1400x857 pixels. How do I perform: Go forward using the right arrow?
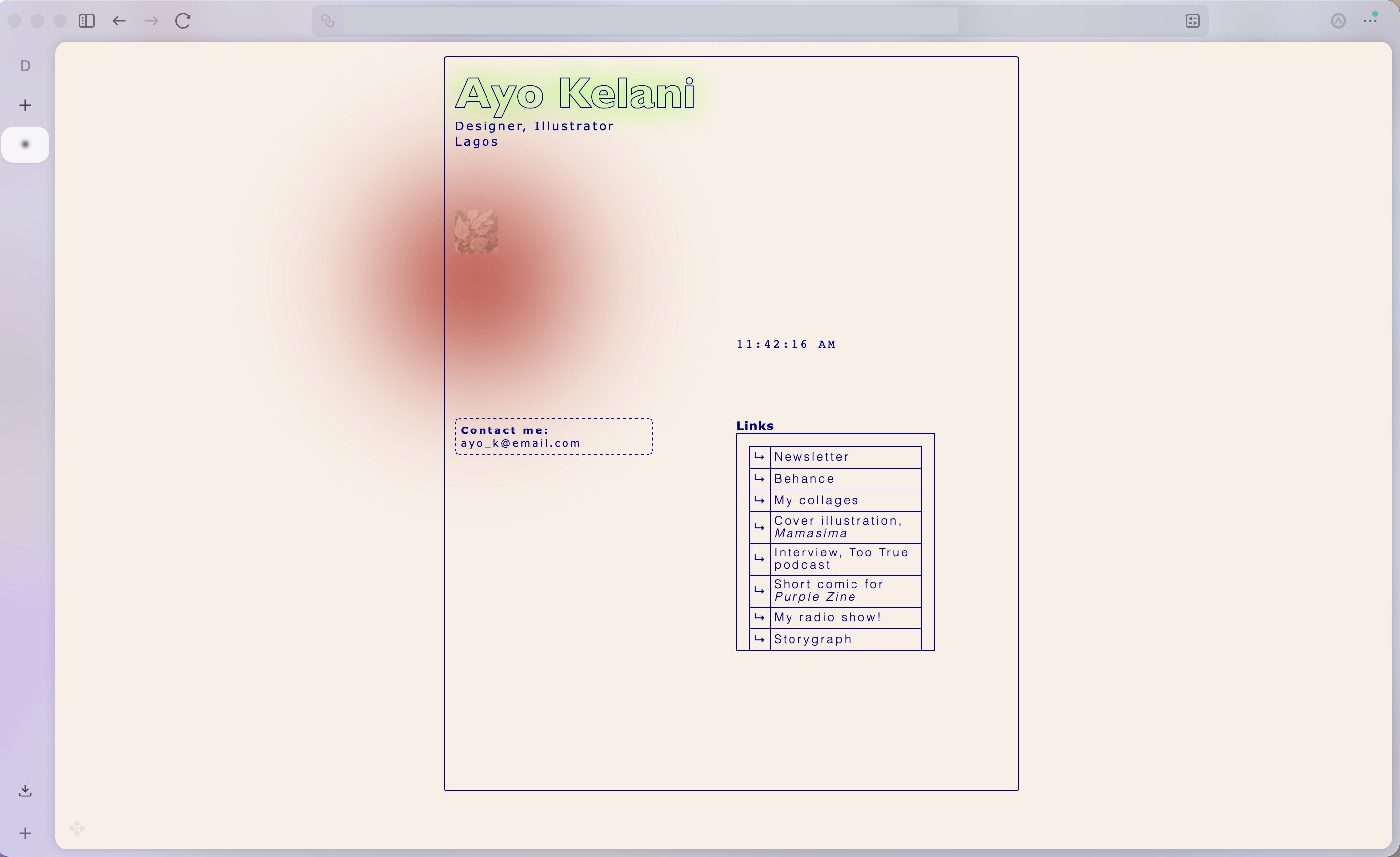[x=151, y=21]
